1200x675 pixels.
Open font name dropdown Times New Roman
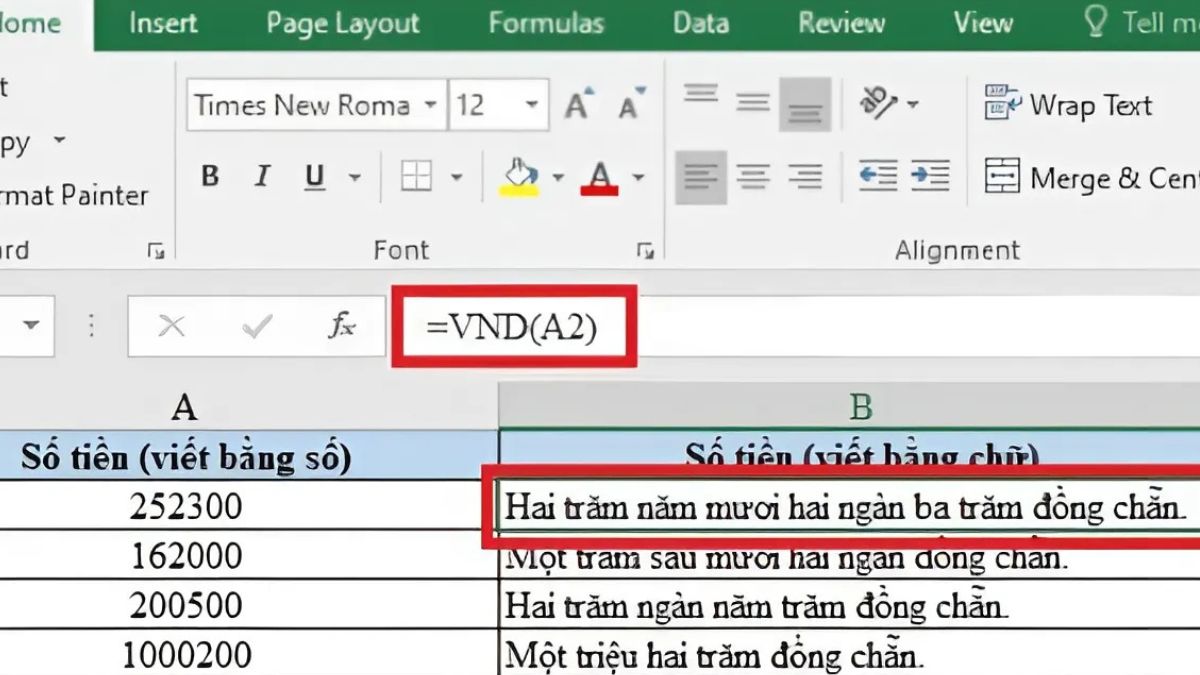click(x=431, y=105)
